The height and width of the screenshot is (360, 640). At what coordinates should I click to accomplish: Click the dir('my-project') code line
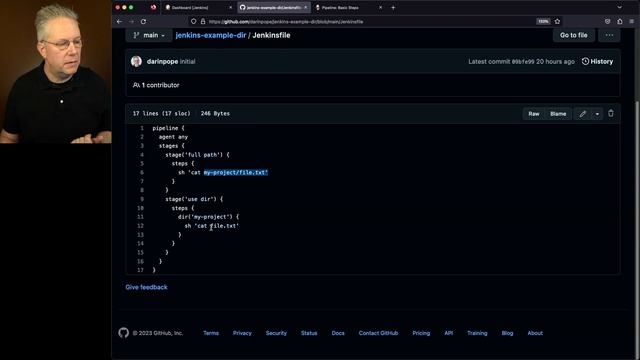[x=209, y=217]
